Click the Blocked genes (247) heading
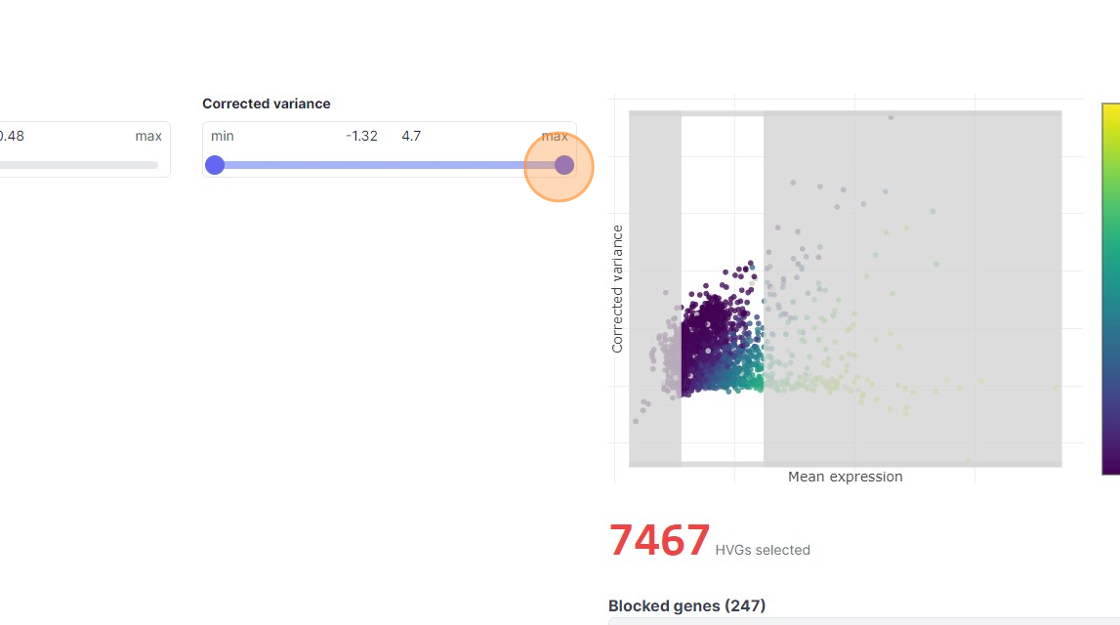The image size is (1120, 625). [x=686, y=606]
